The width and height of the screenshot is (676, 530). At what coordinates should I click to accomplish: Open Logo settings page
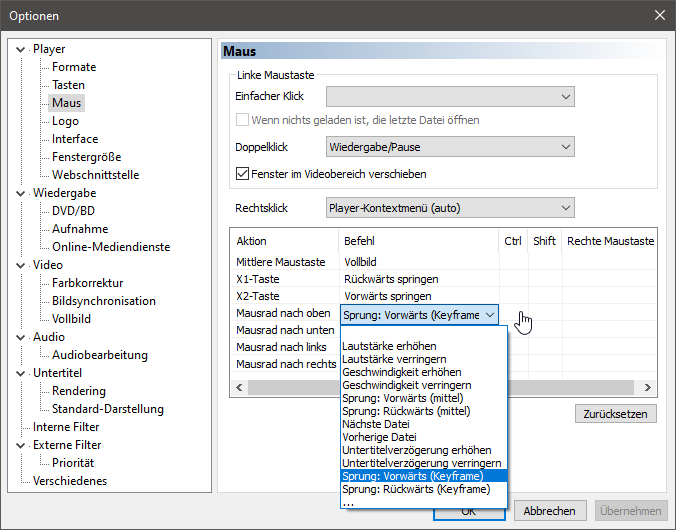tap(65, 121)
